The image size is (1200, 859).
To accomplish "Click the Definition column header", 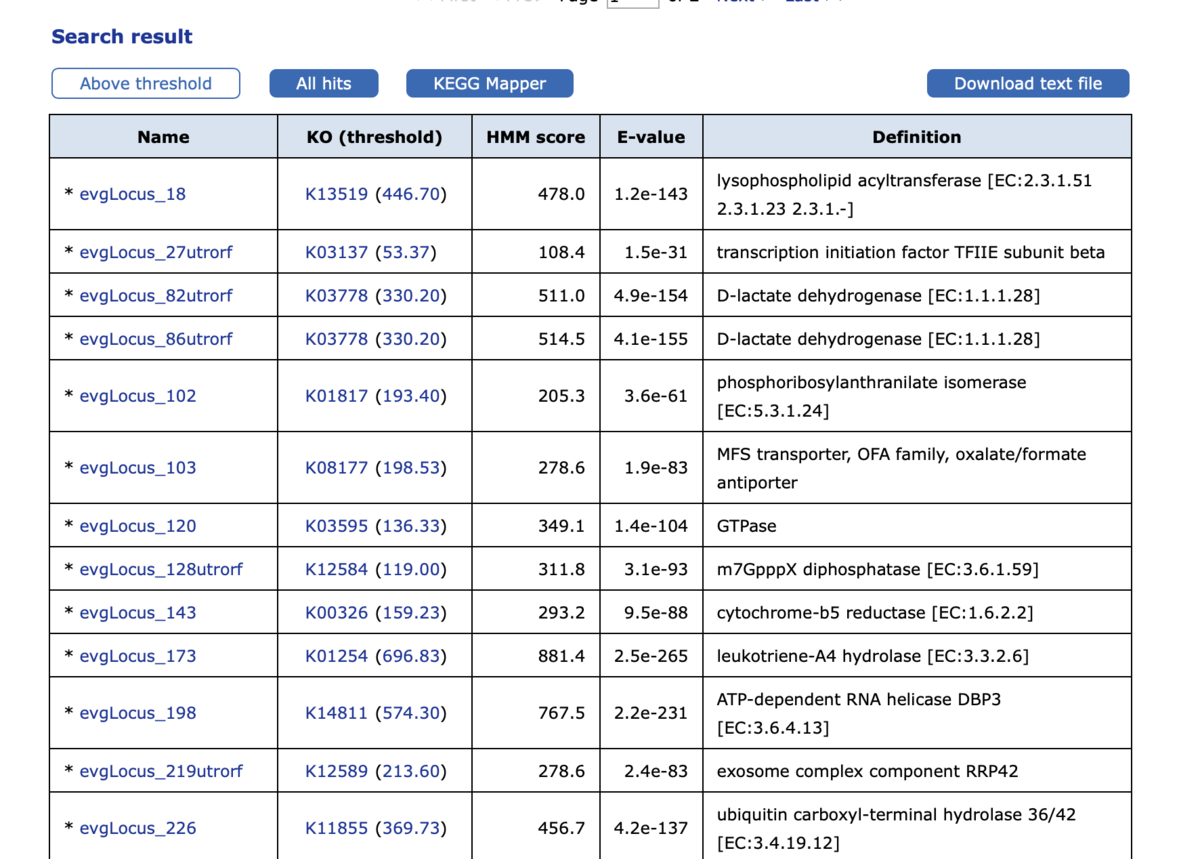I will (917, 137).
